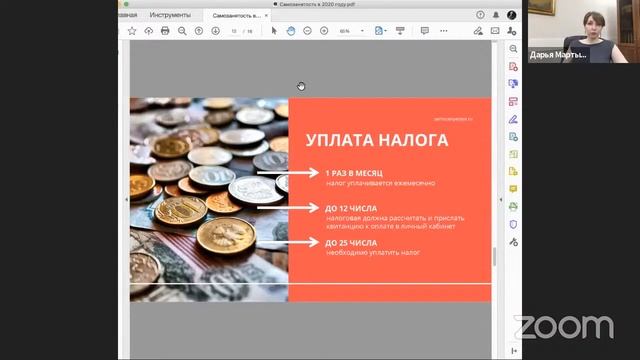Image resolution: width=640 pixels, height=360 pixels.
Task: Open the wrench More Tools sidebar icon
Action: click(x=513, y=242)
